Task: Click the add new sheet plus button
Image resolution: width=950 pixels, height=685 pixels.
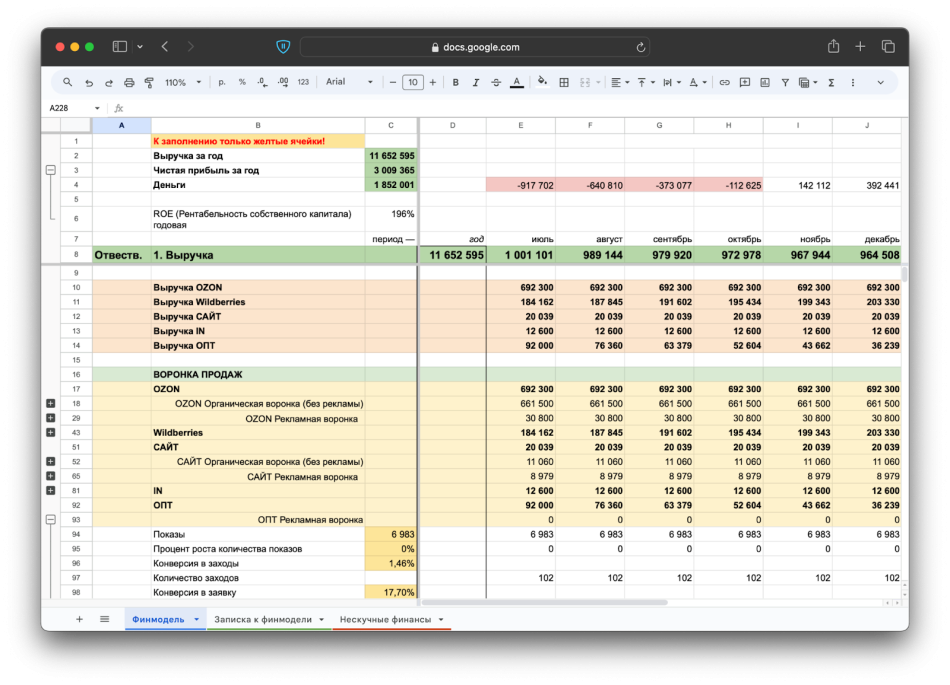Action: pos(80,620)
